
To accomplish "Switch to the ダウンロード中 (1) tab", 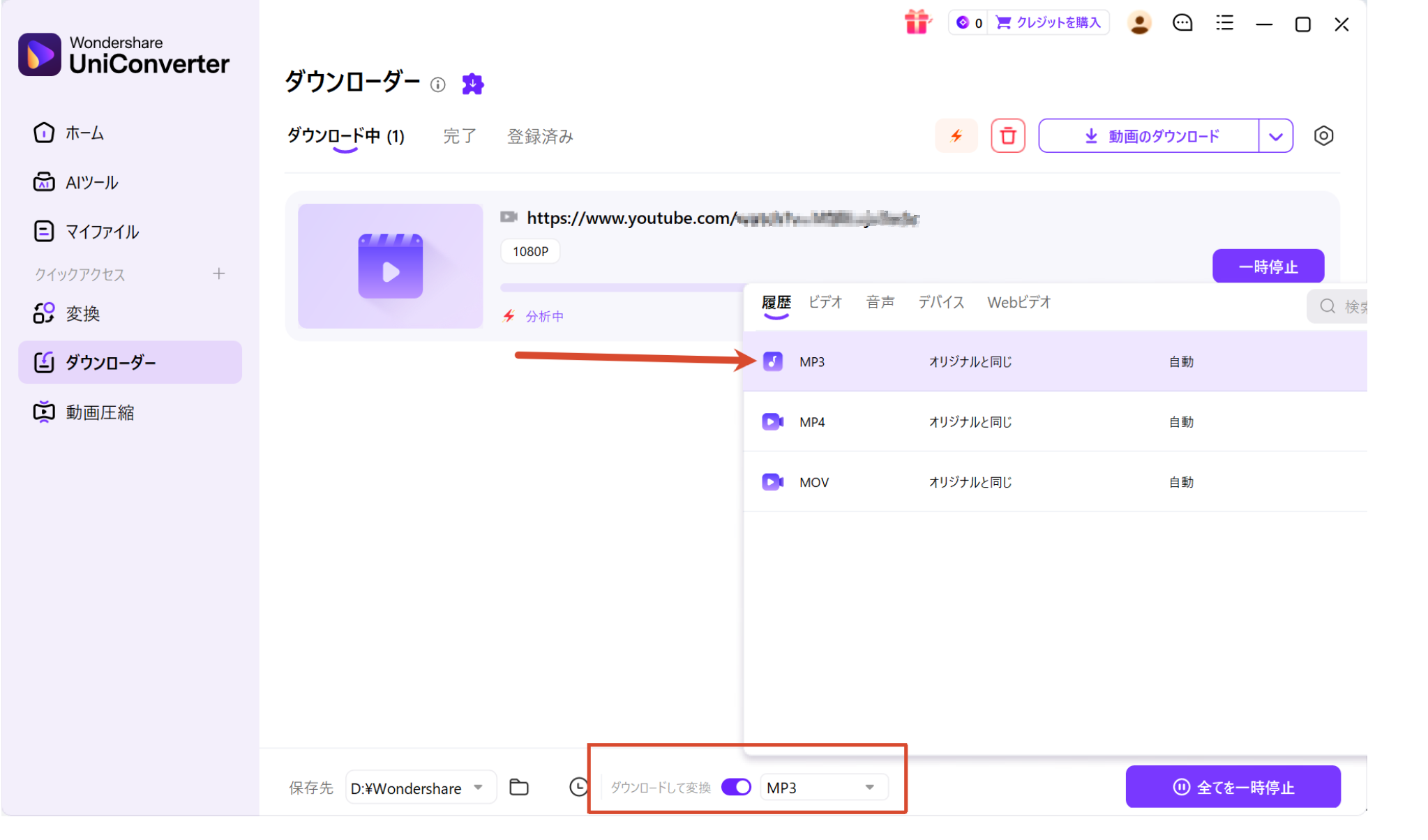I will pyautogui.click(x=346, y=135).
